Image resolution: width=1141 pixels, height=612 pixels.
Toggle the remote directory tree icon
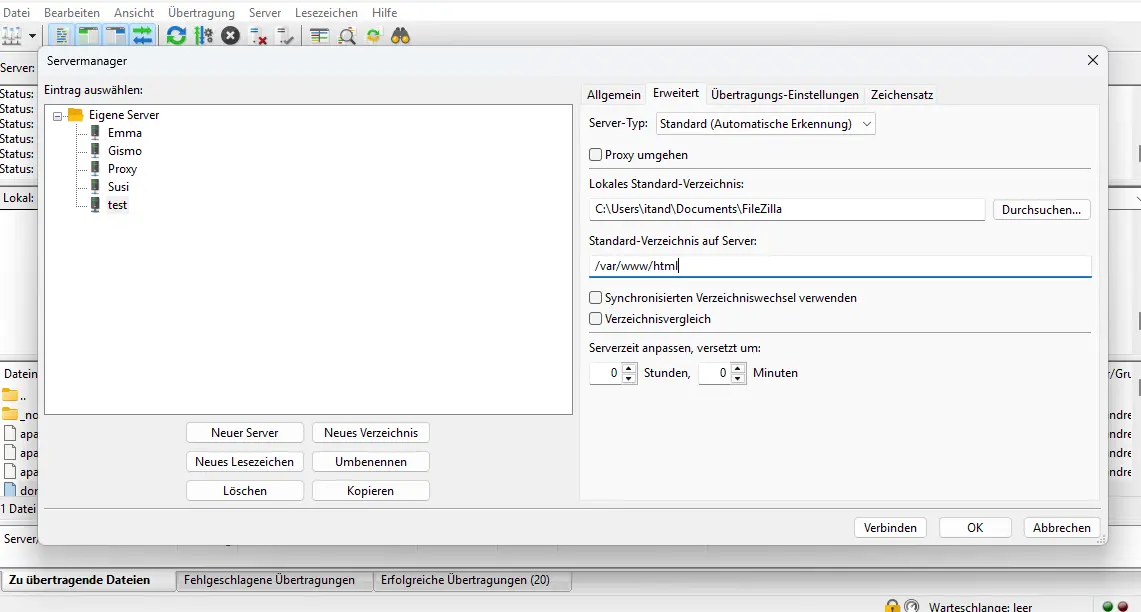click(116, 36)
